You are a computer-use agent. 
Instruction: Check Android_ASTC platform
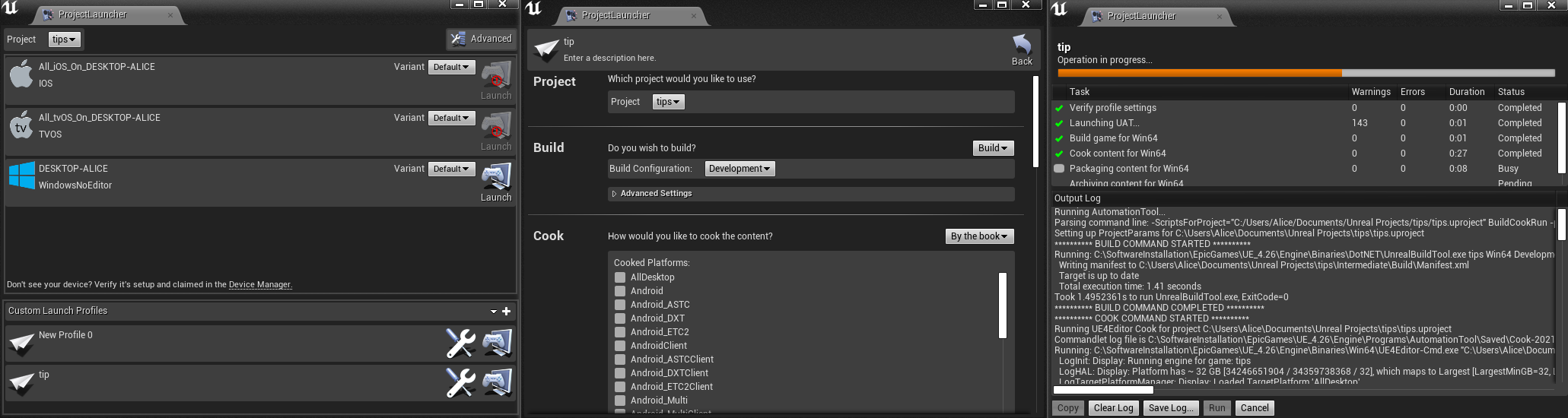coord(620,305)
